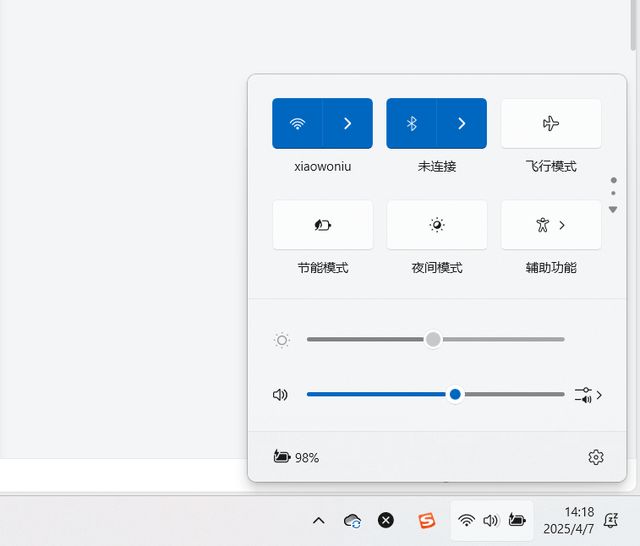Enable 飞行模式 airplane mode tile
The width and height of the screenshot is (640, 546).
click(x=551, y=123)
